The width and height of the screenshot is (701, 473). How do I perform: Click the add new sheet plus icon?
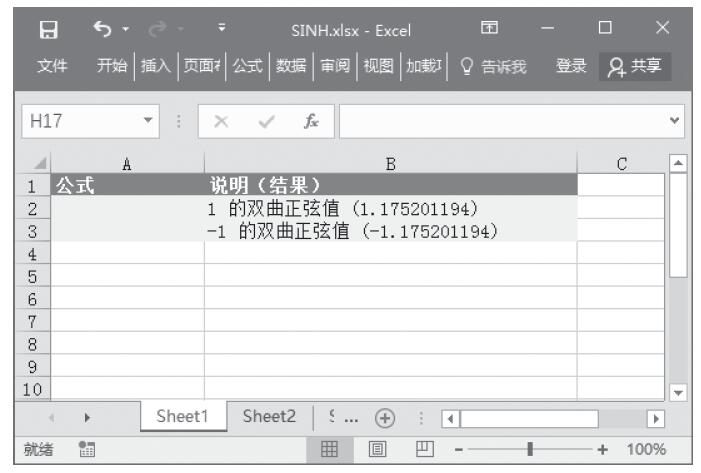pos(383,418)
